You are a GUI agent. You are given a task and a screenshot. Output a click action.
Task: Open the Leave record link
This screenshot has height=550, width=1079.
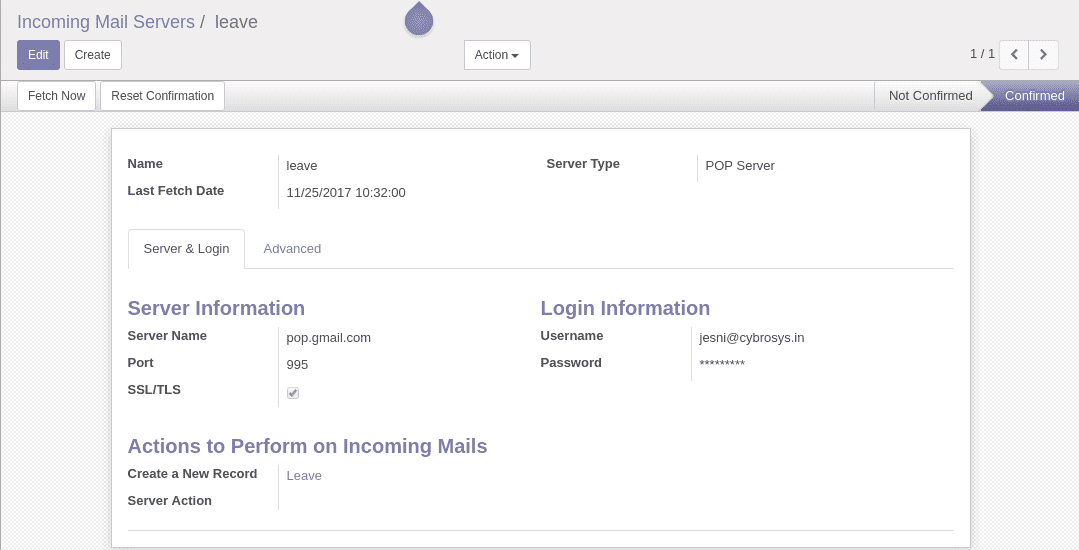[303, 476]
